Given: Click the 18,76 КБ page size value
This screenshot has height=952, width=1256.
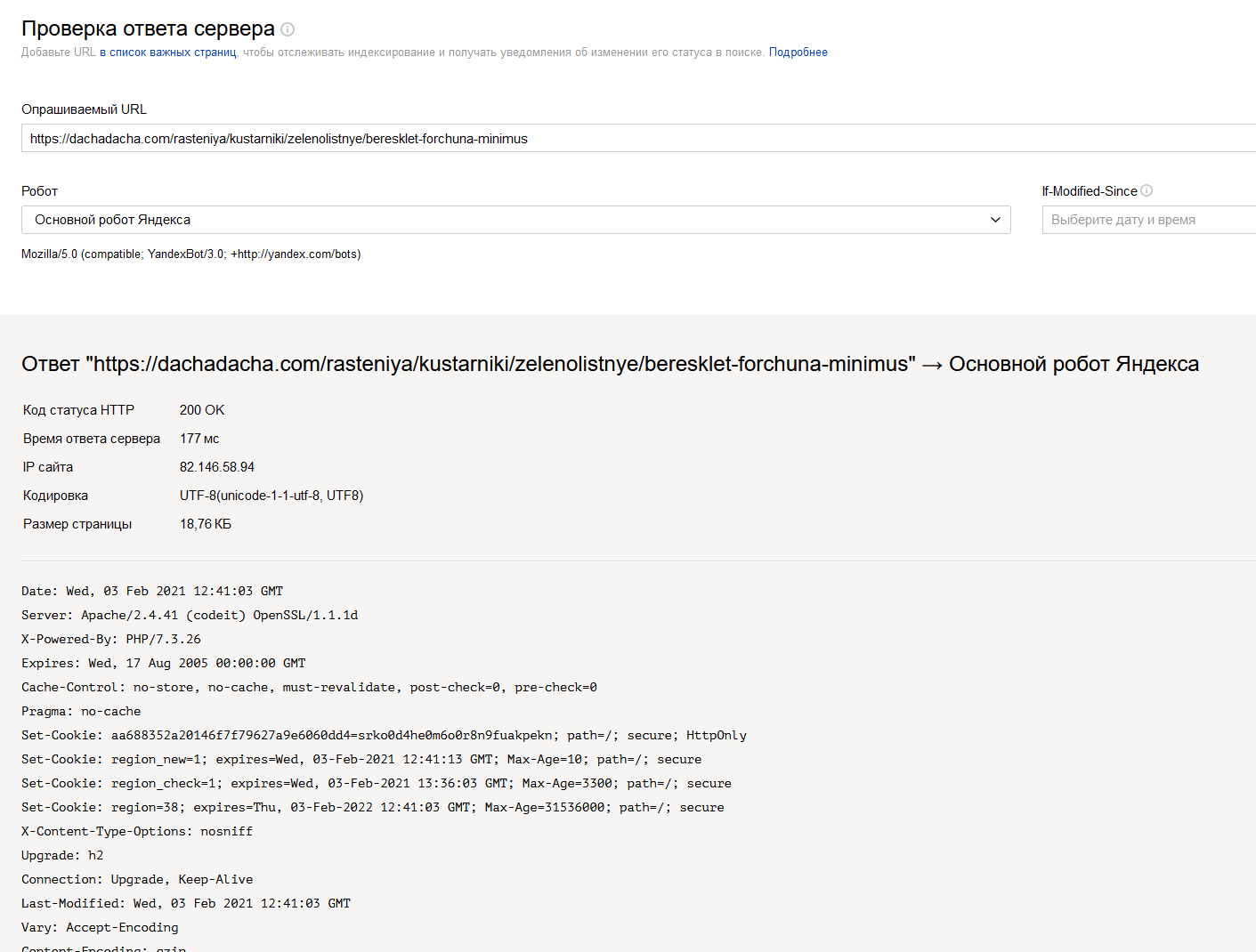Looking at the screenshot, I should (206, 524).
